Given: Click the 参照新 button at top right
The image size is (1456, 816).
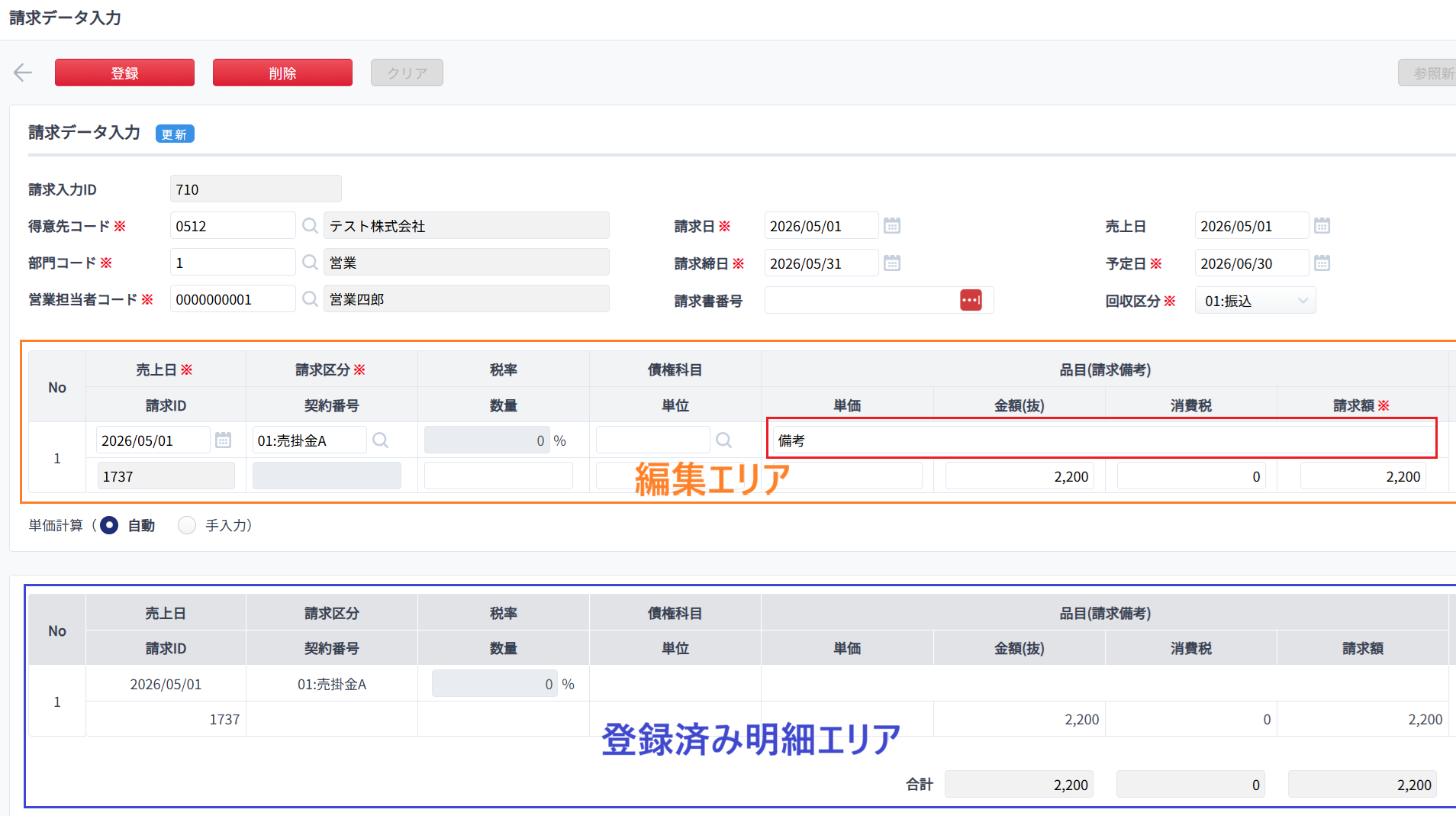Looking at the screenshot, I should pos(1427,73).
